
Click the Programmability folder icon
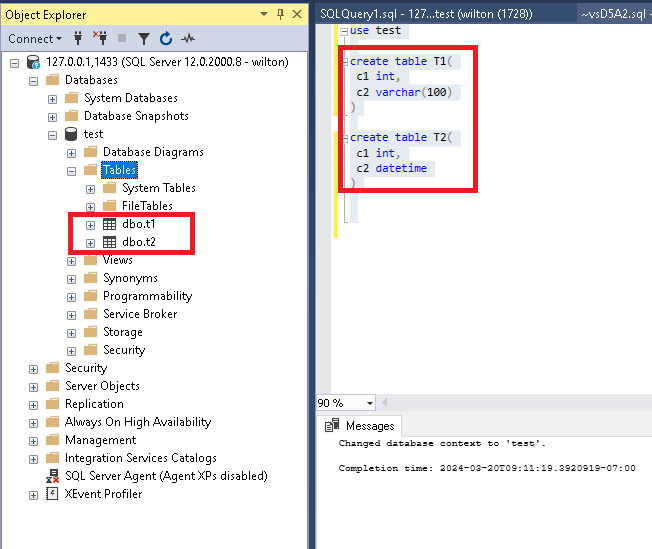point(90,296)
